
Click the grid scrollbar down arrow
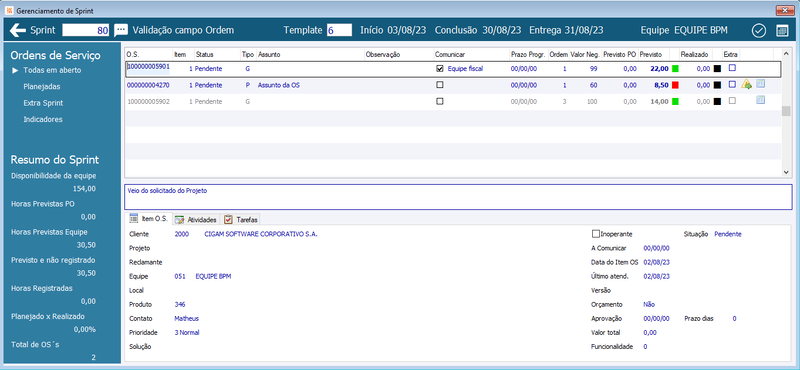point(786,172)
